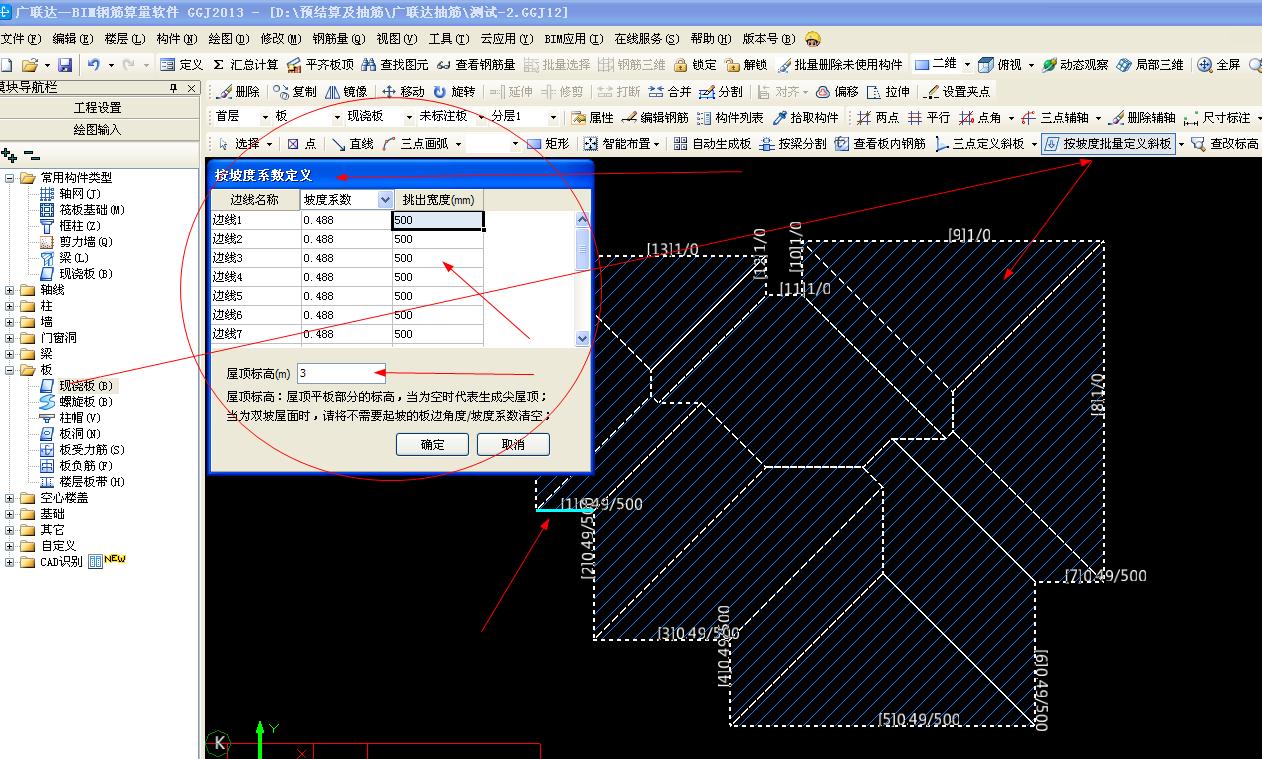Viewport: 1262px width, 759px height.
Task: Click 拉伸 stretch tool
Action: coord(888,91)
